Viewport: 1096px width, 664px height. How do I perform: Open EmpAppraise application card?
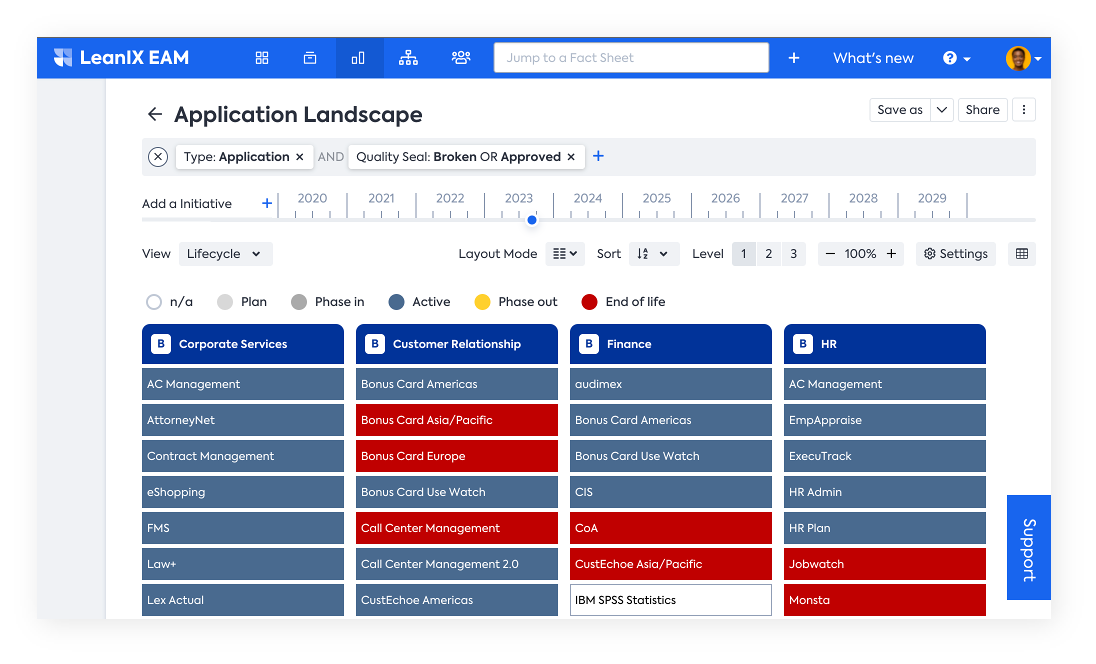click(x=884, y=420)
